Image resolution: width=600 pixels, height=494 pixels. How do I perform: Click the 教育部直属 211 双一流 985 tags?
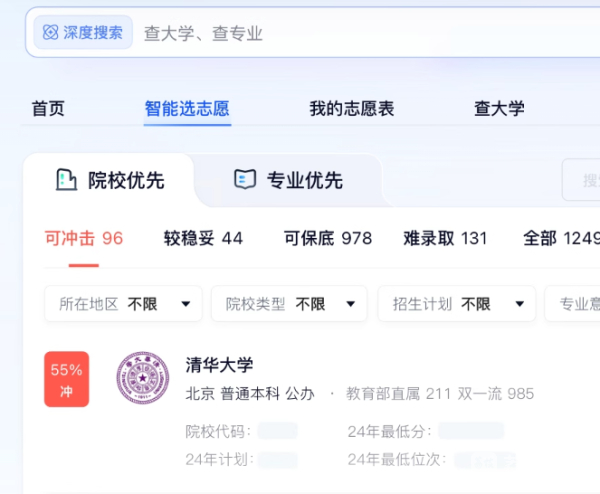tap(440, 394)
